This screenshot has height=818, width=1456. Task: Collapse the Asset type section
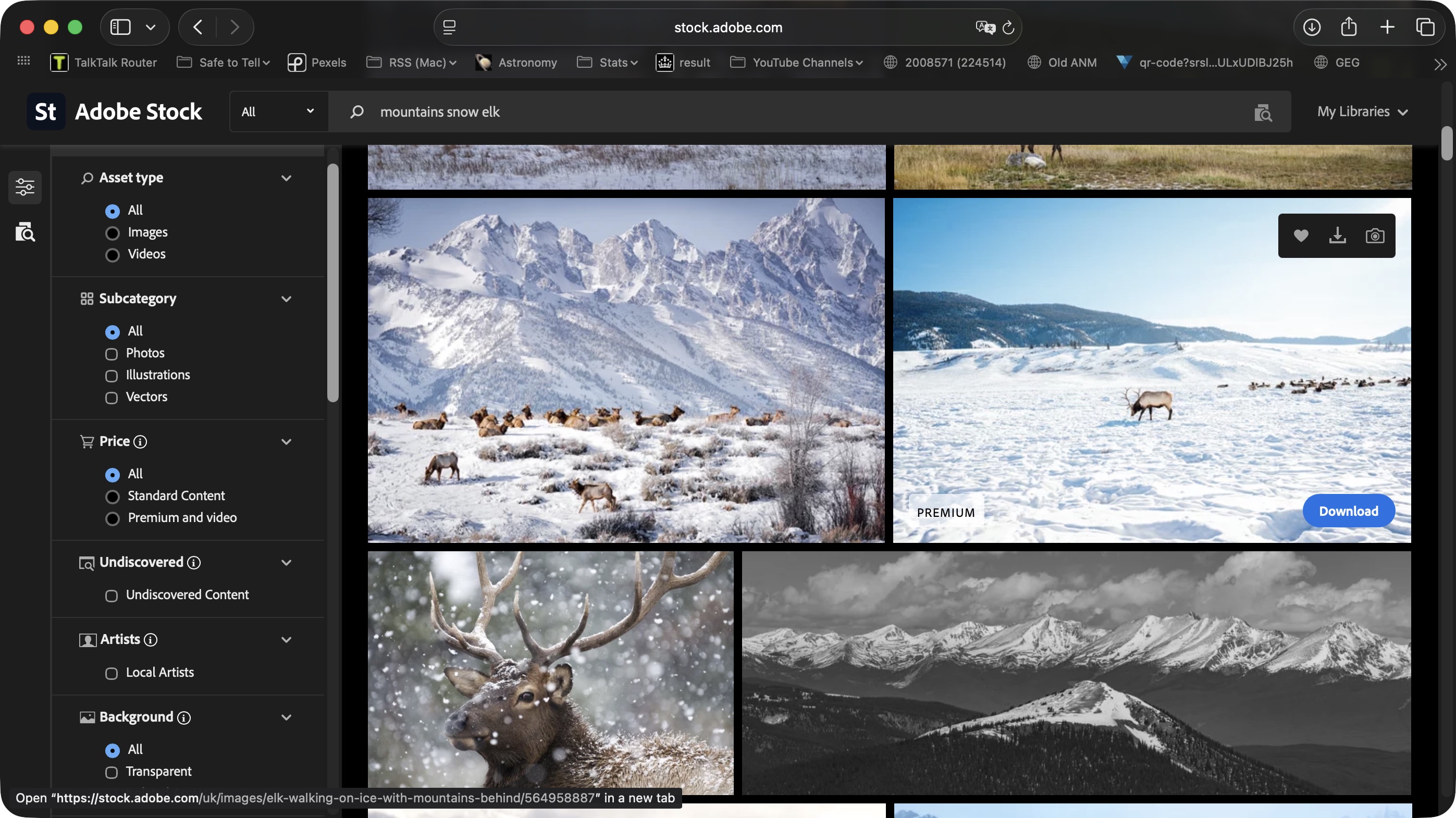pyautogui.click(x=287, y=178)
